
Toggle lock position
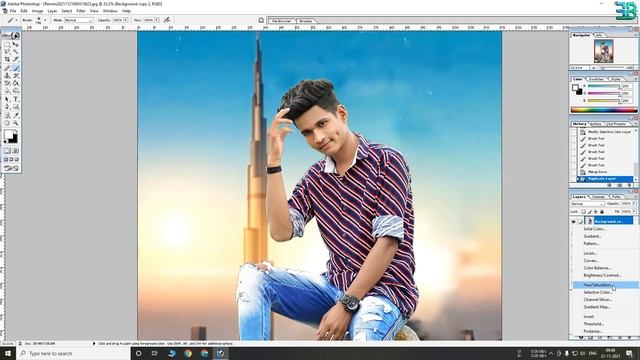pyautogui.click(x=596, y=212)
